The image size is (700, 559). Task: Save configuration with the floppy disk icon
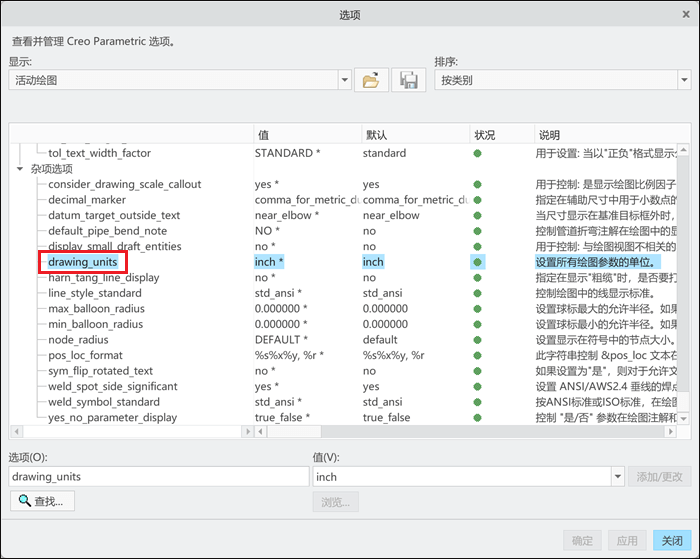point(408,80)
